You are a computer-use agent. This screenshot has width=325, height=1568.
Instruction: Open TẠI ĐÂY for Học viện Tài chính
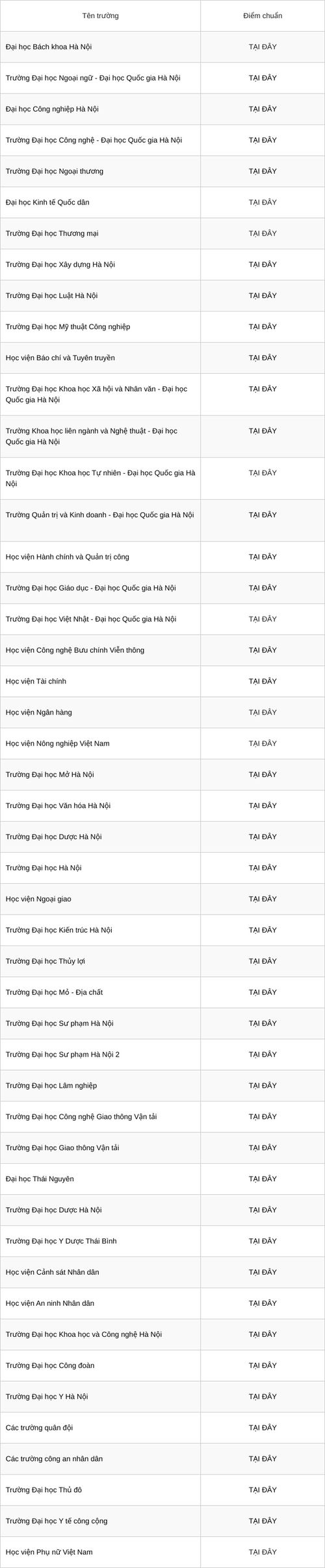pos(263,681)
